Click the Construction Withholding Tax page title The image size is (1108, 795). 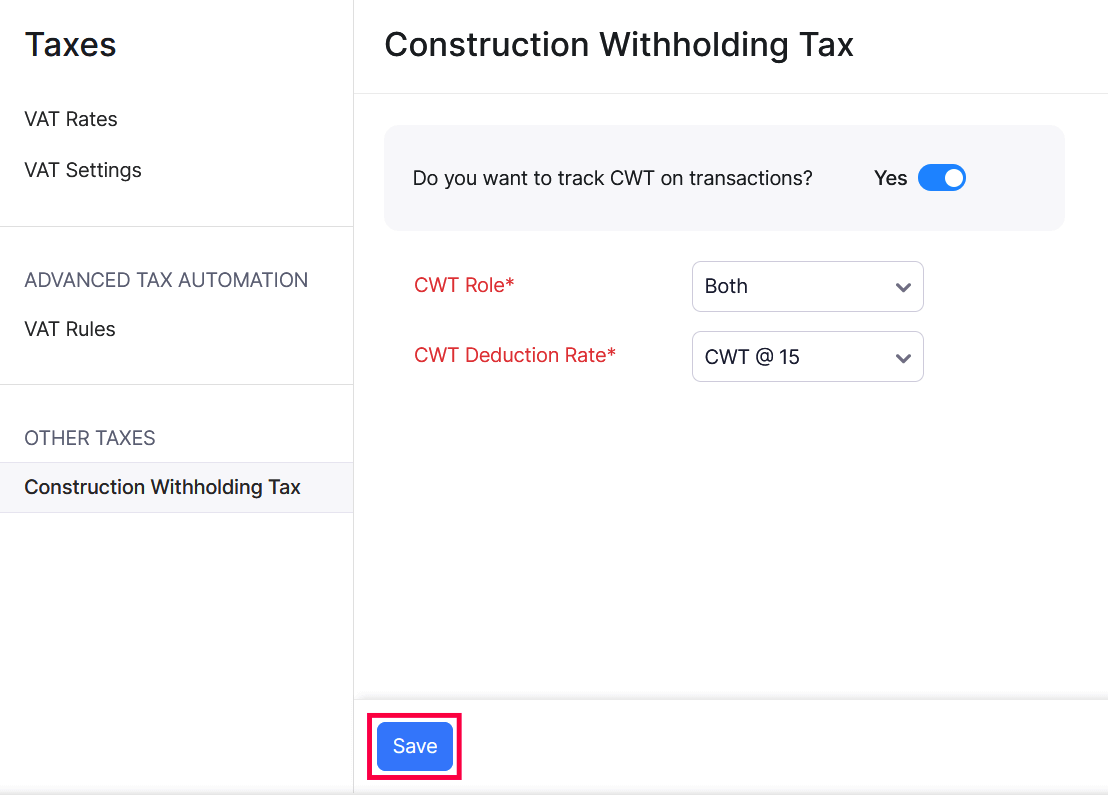pyautogui.click(x=619, y=44)
